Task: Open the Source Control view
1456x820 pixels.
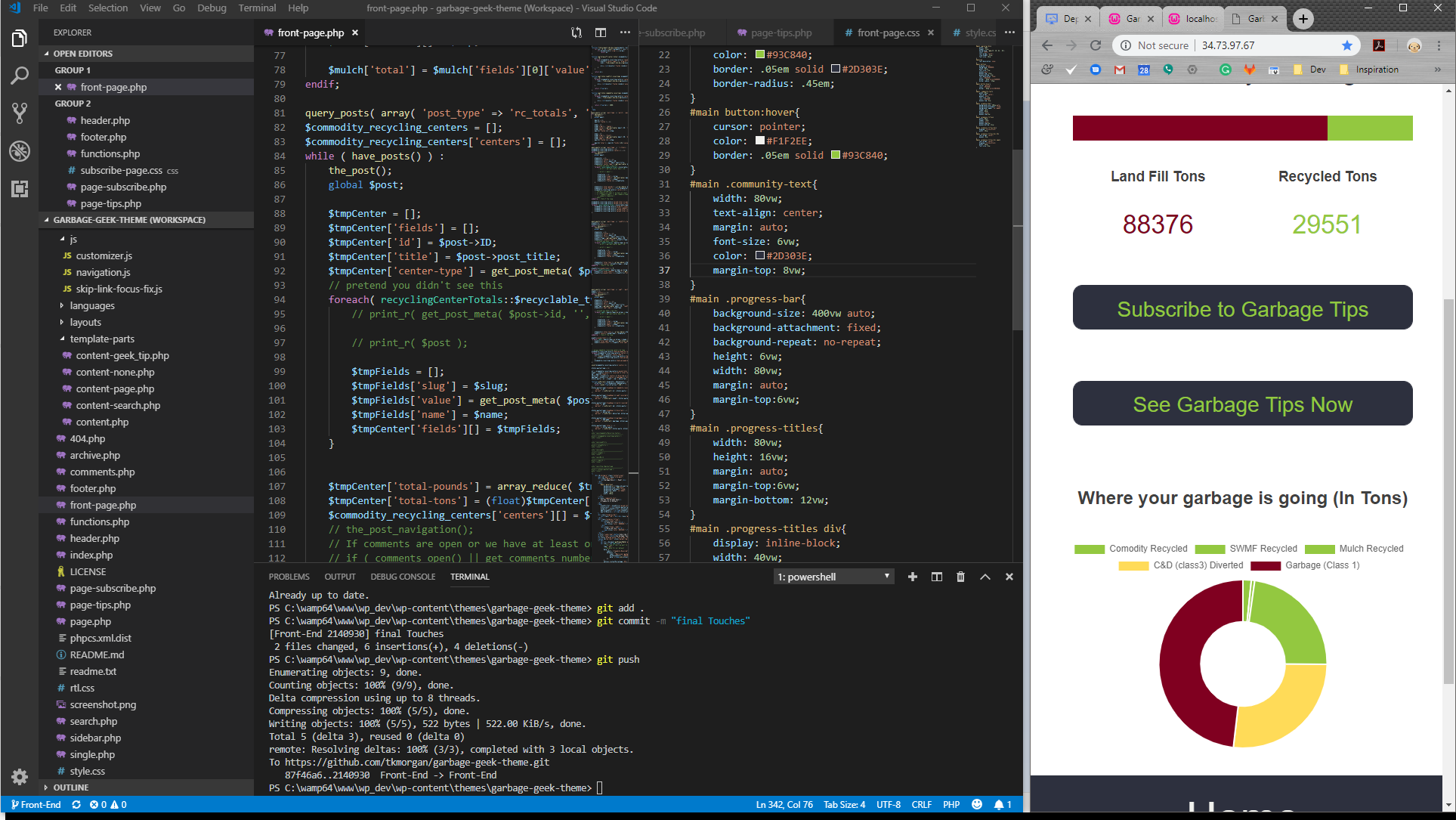Action: [x=20, y=113]
